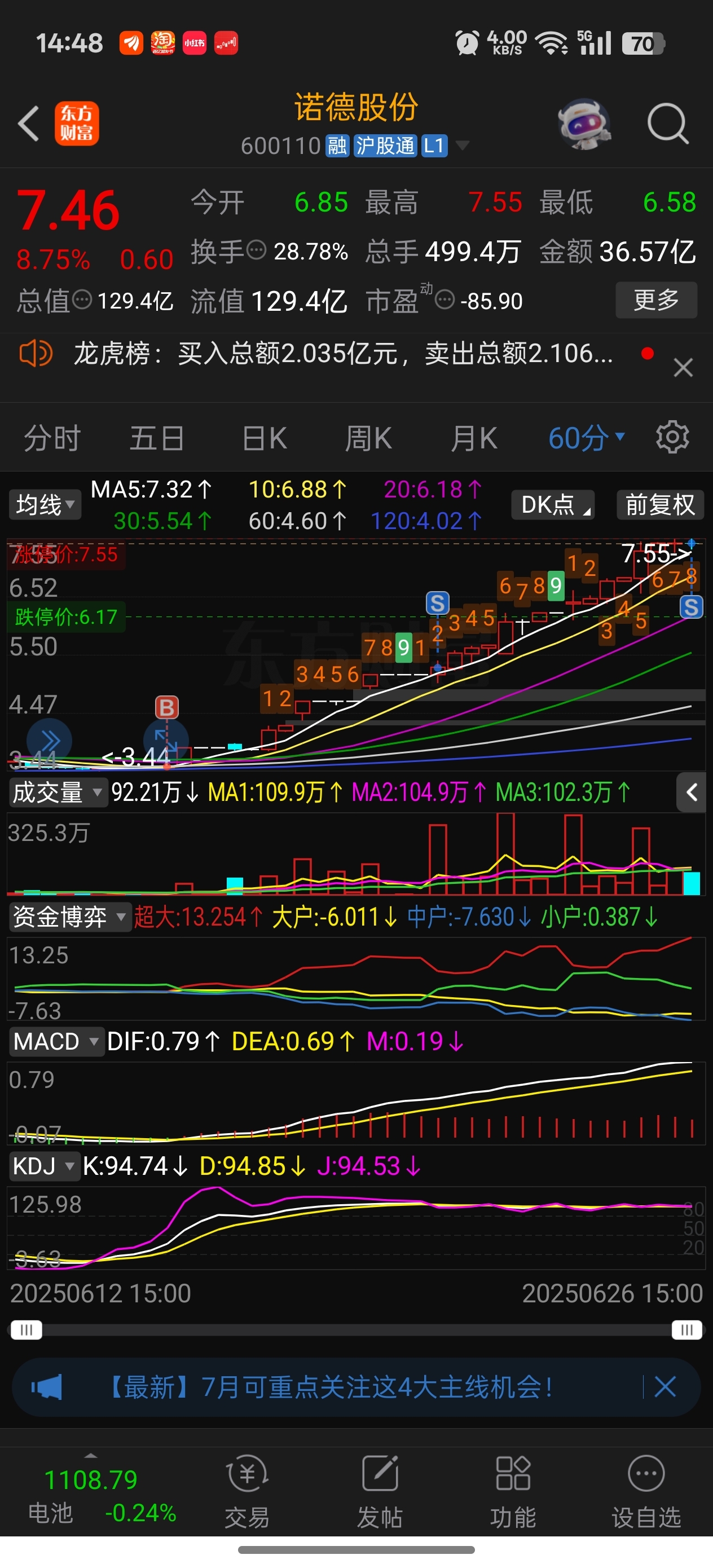Tap the 小红书 notification icon
Image resolution: width=713 pixels, height=1568 pixels.
(x=194, y=43)
